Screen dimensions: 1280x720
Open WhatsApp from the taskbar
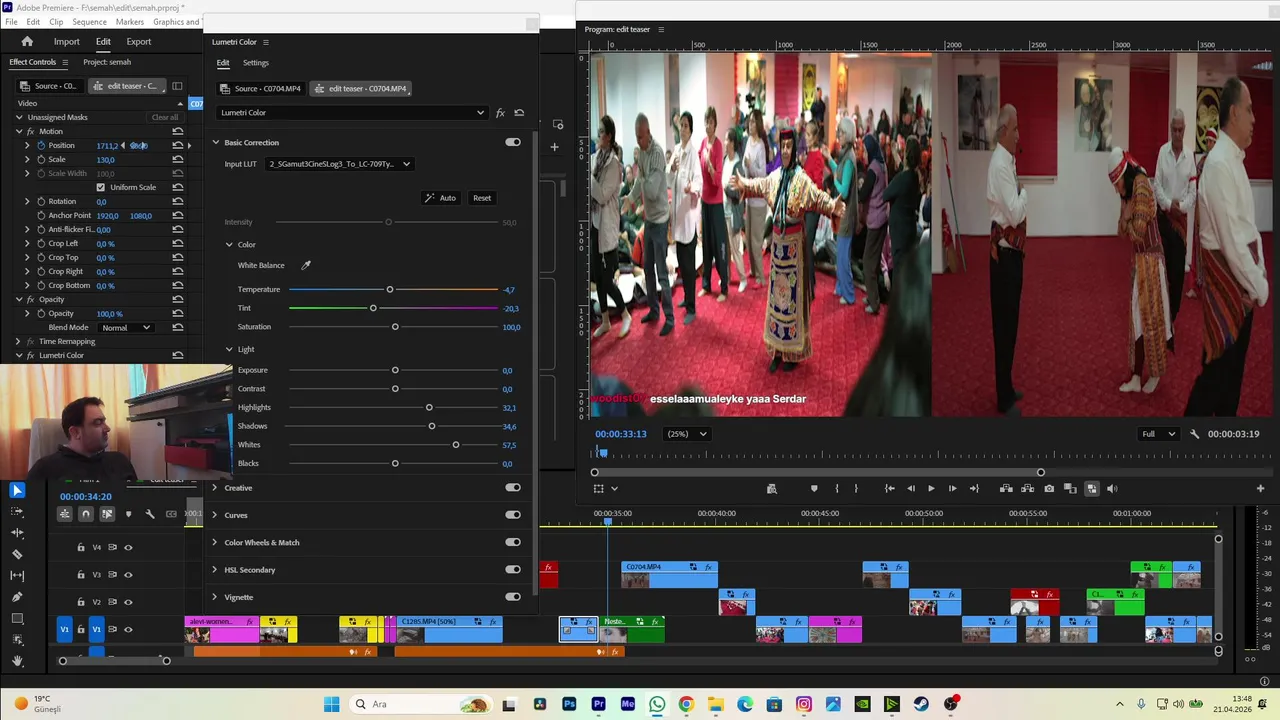(657, 704)
